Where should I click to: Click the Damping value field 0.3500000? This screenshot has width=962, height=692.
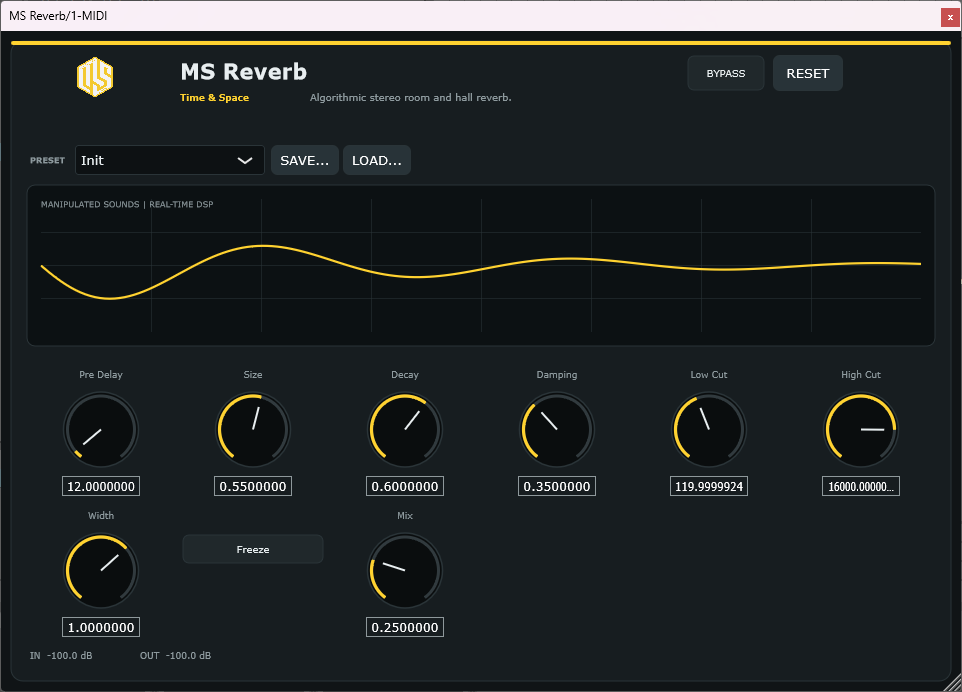(557, 486)
